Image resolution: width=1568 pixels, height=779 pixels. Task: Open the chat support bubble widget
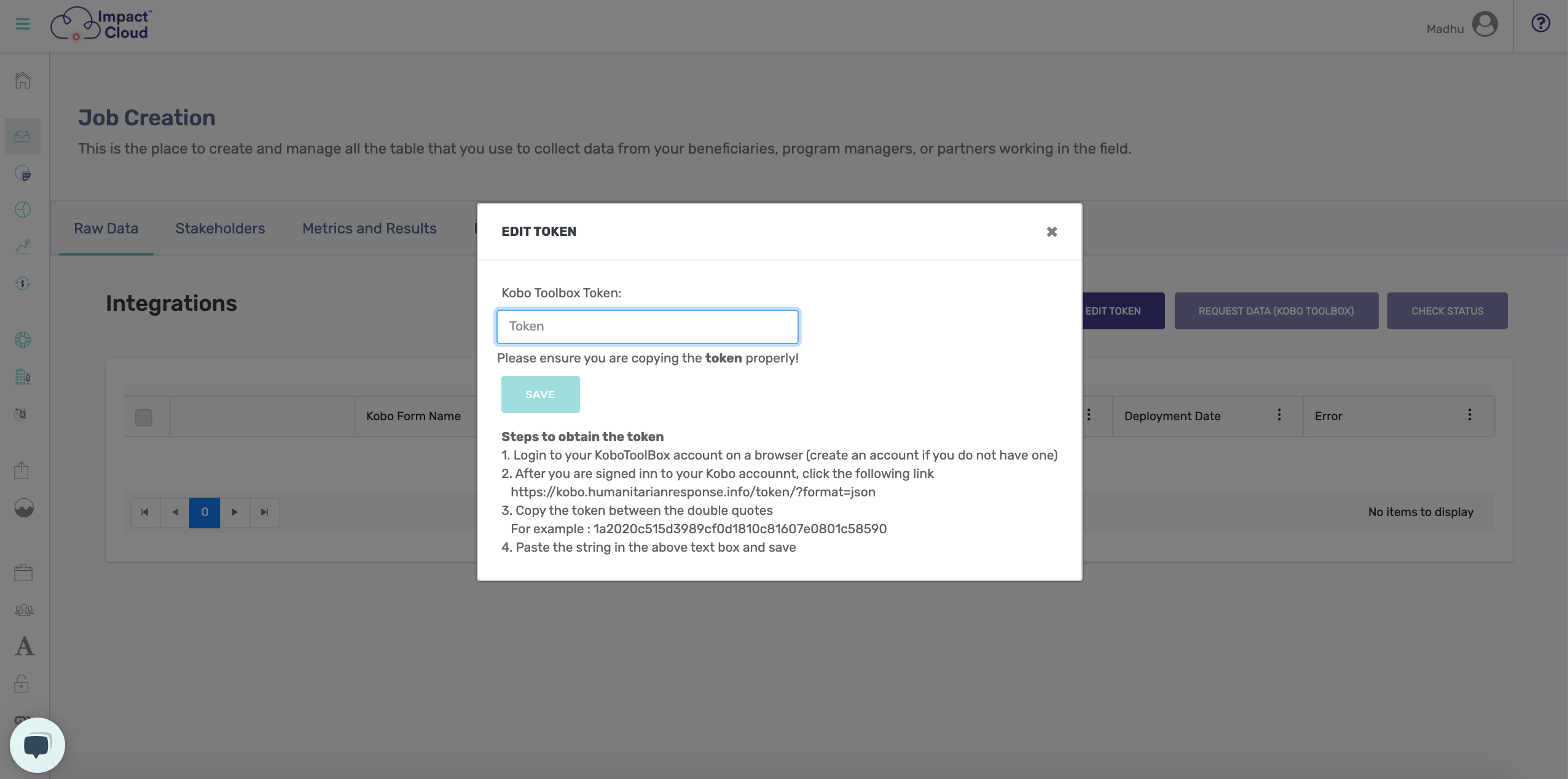37,745
